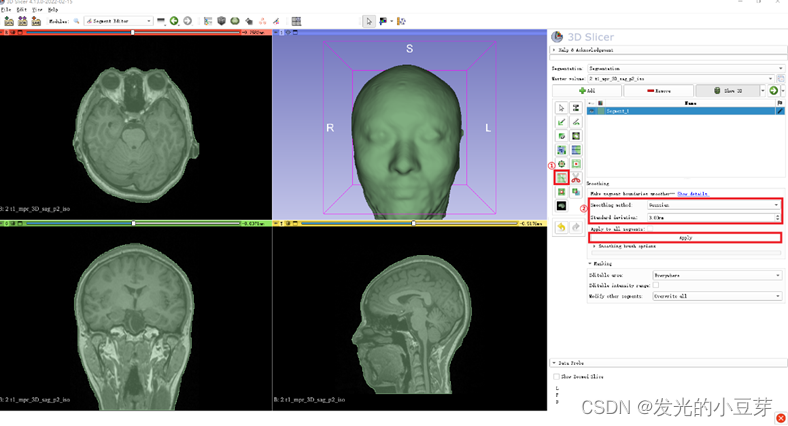788x426 pixels.
Task: Open the Segment Editor module selector dropdown
Action: pyautogui.click(x=118, y=21)
